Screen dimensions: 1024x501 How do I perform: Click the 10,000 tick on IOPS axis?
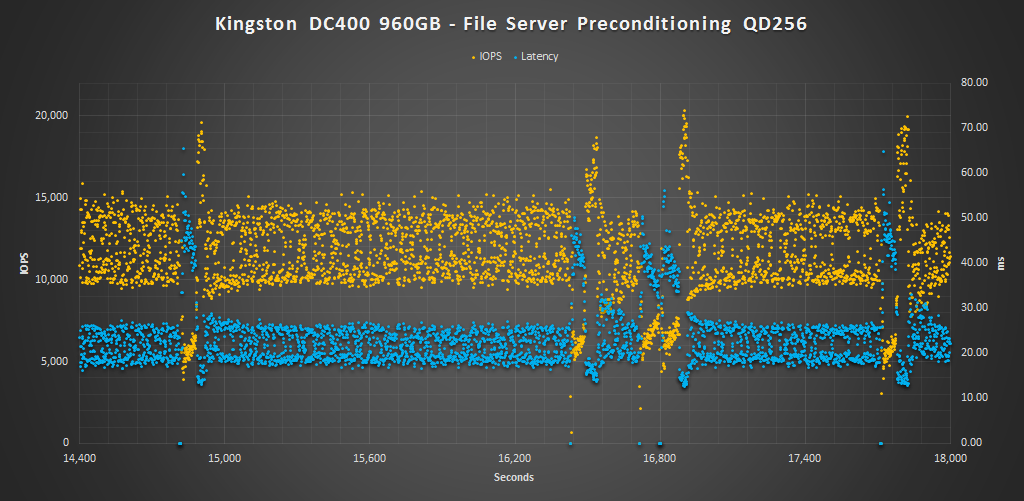51,279
